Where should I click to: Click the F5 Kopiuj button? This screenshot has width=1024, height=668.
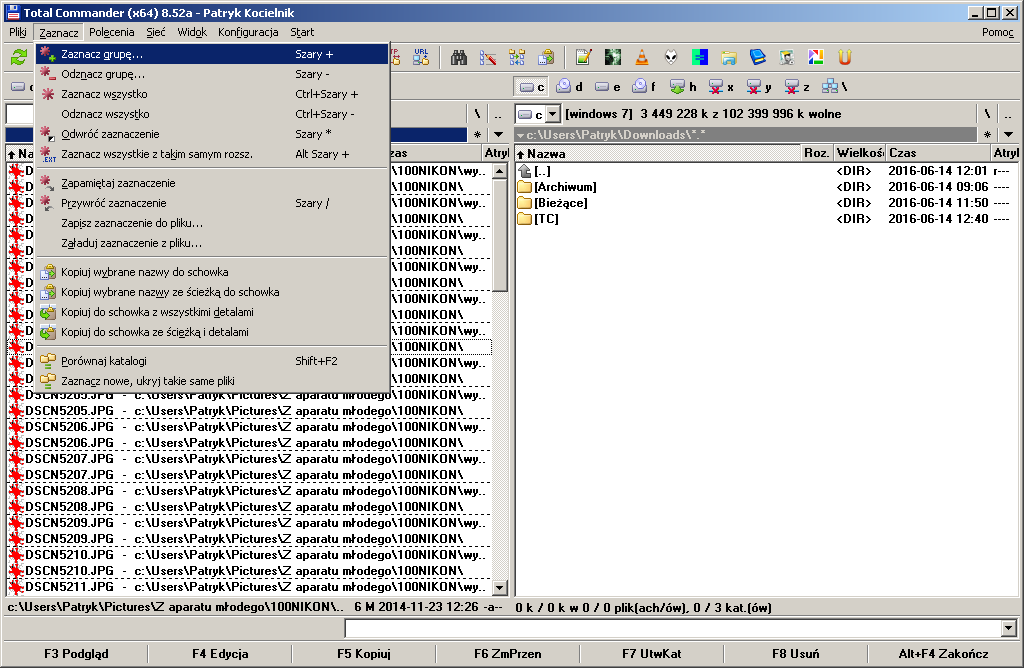[x=364, y=654]
